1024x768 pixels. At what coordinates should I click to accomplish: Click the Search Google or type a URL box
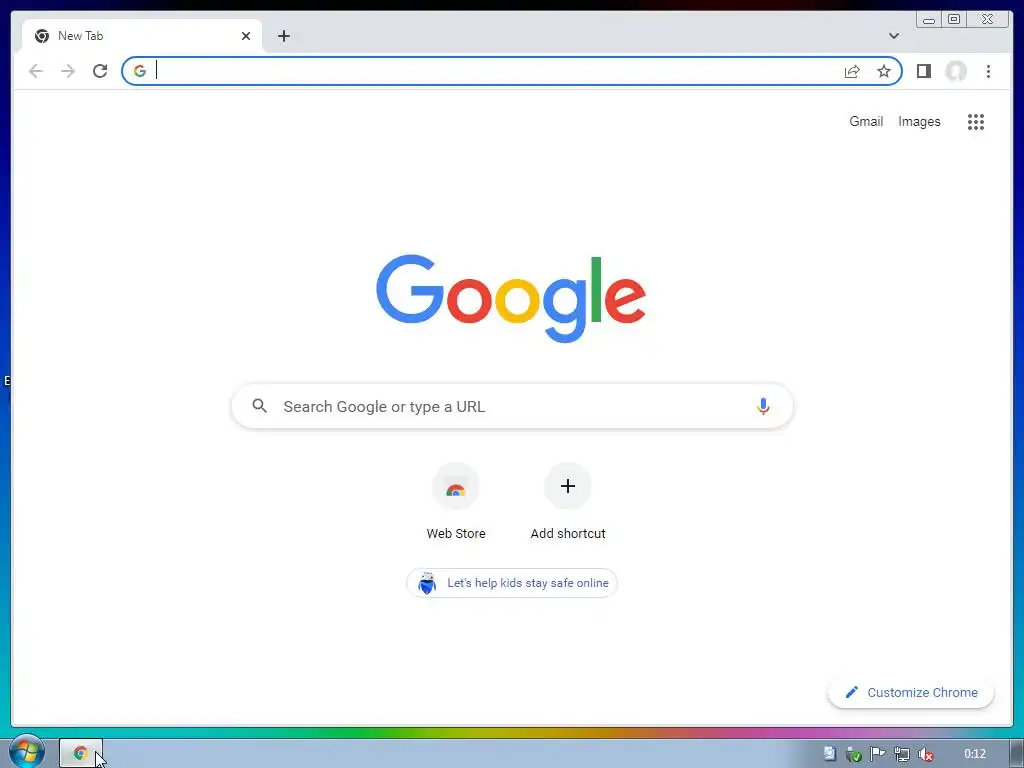coord(512,406)
